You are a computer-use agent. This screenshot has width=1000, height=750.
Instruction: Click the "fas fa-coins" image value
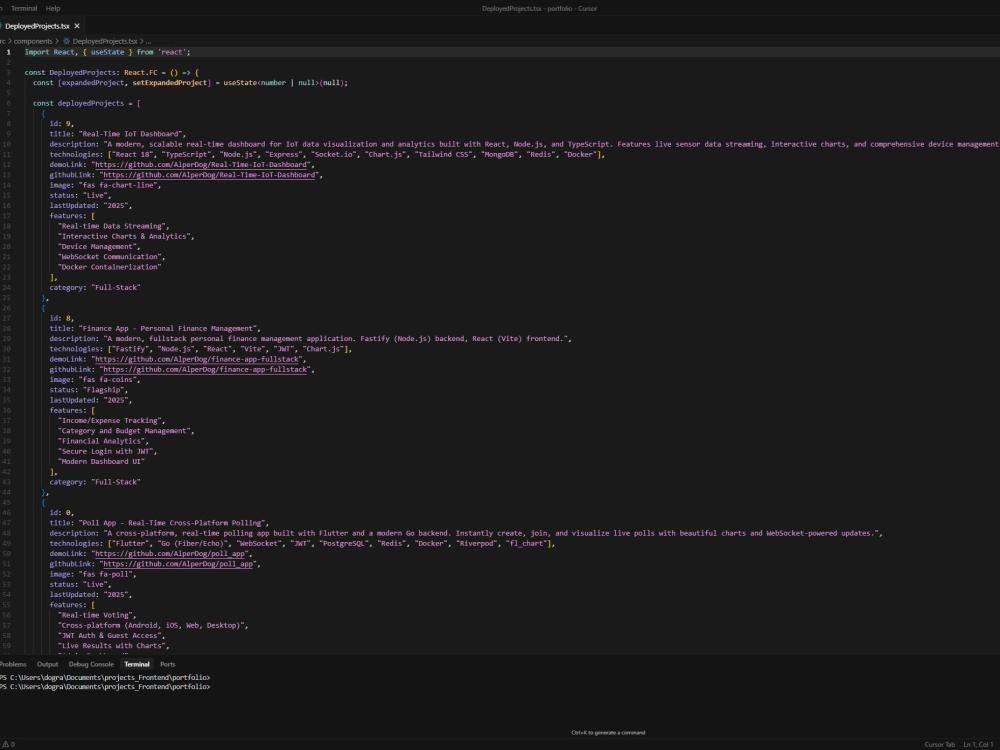point(110,379)
